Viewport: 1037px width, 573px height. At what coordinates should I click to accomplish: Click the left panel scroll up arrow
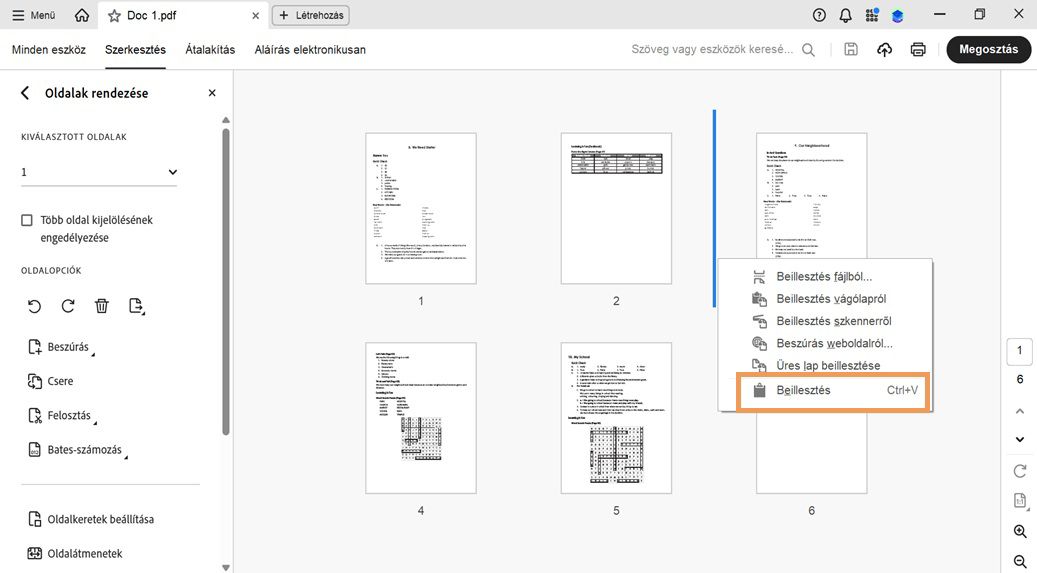click(226, 120)
